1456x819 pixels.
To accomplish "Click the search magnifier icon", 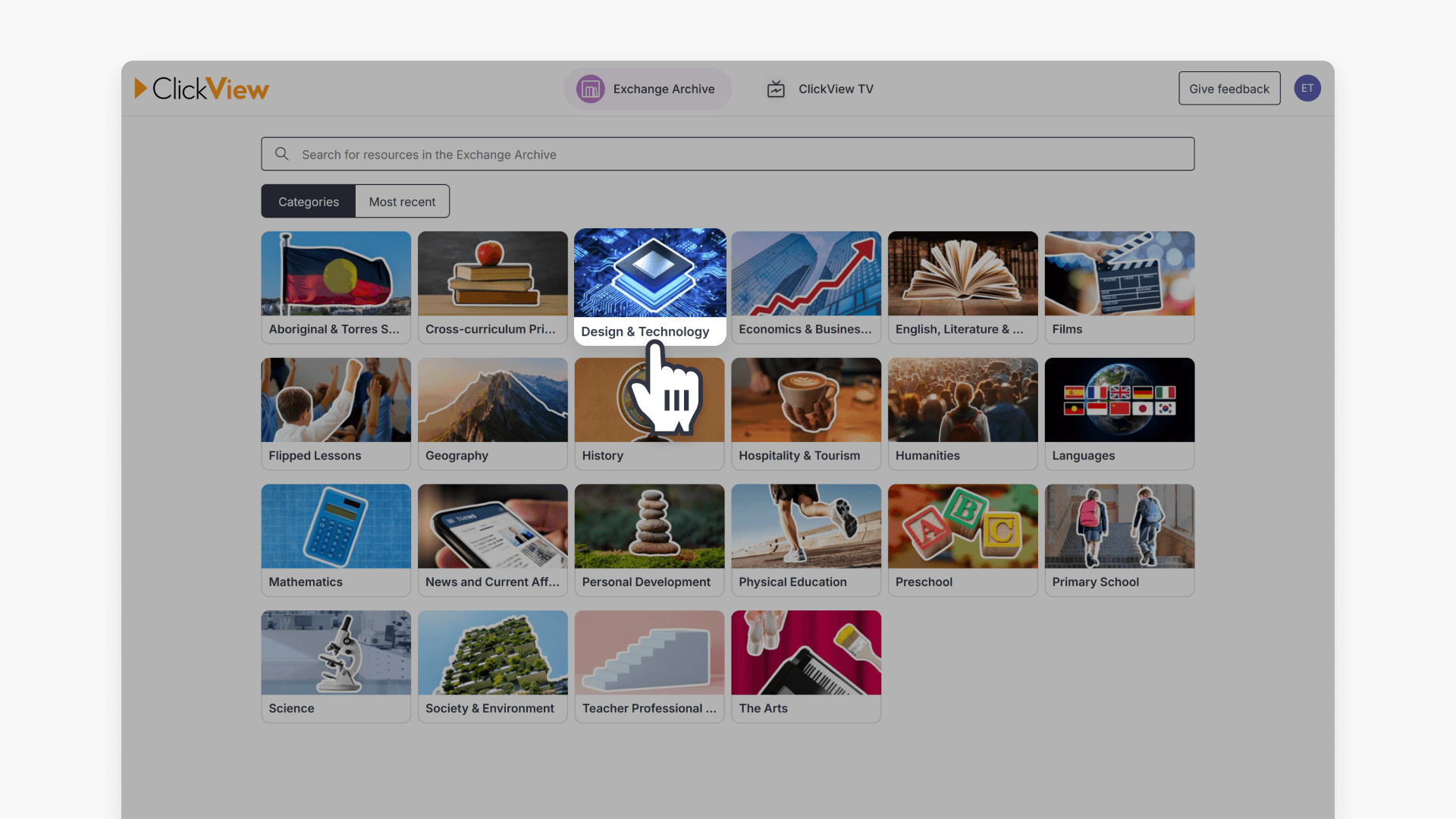I will 281,154.
